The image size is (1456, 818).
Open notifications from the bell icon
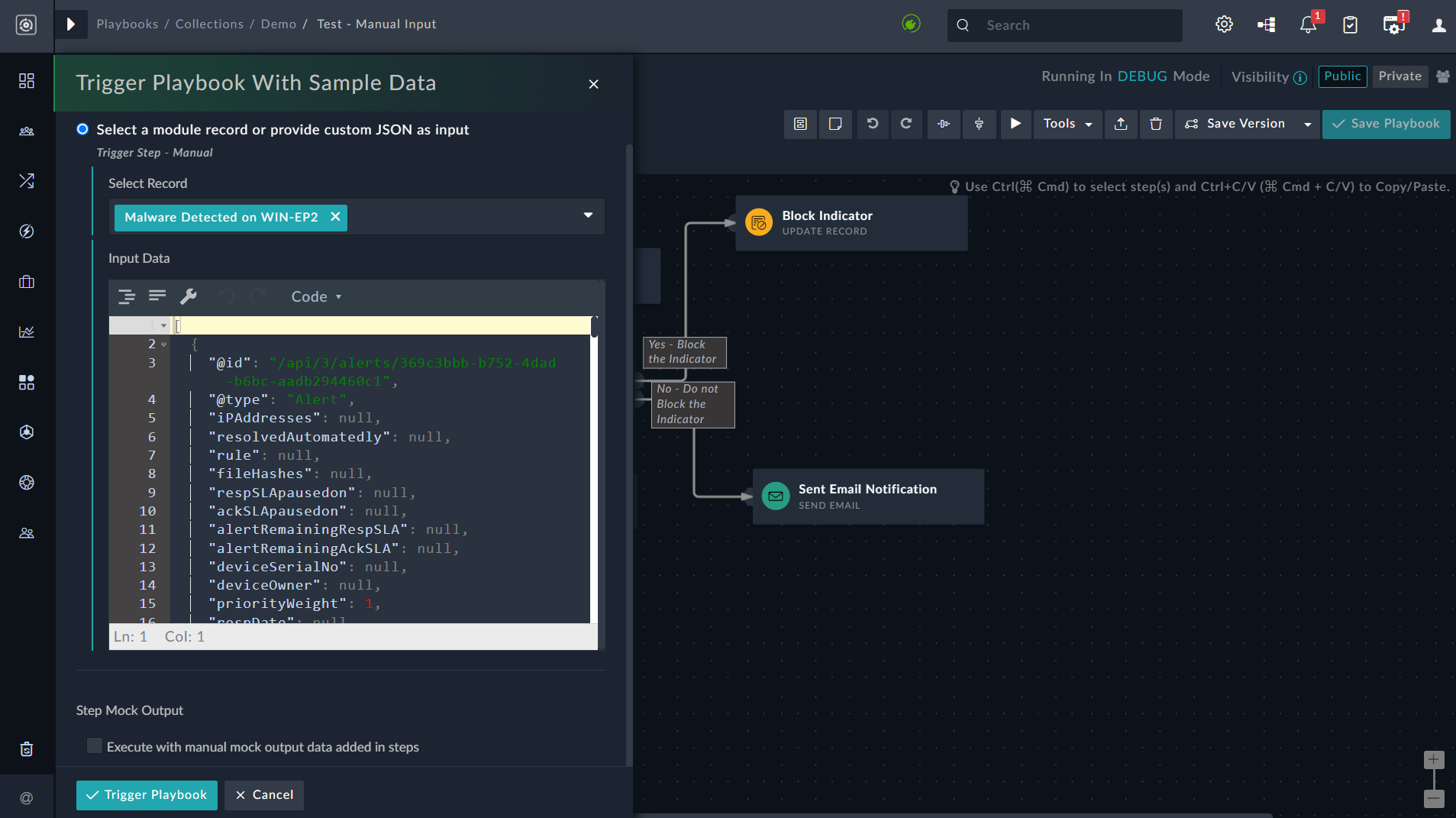click(1308, 24)
